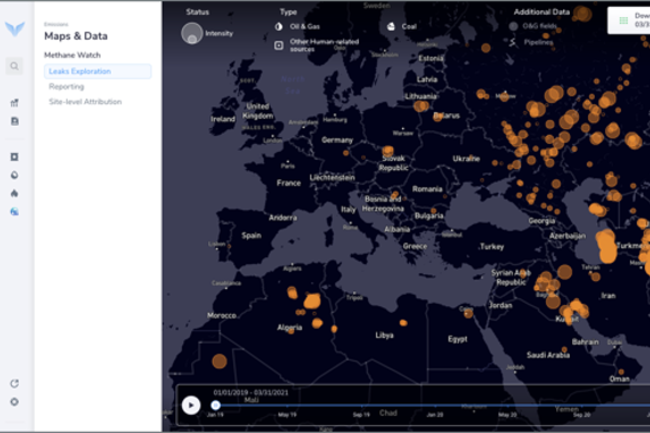
Task: Toggle the O&G fields layer label
Action: 539,26
